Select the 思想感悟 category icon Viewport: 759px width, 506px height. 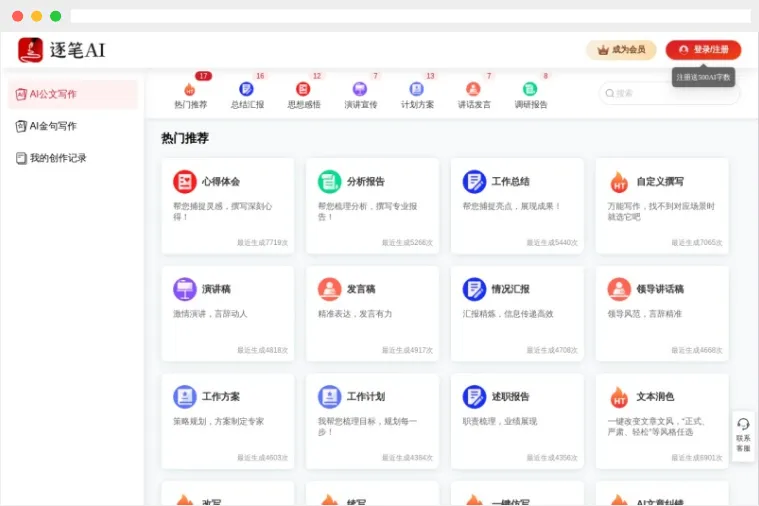pos(303,89)
